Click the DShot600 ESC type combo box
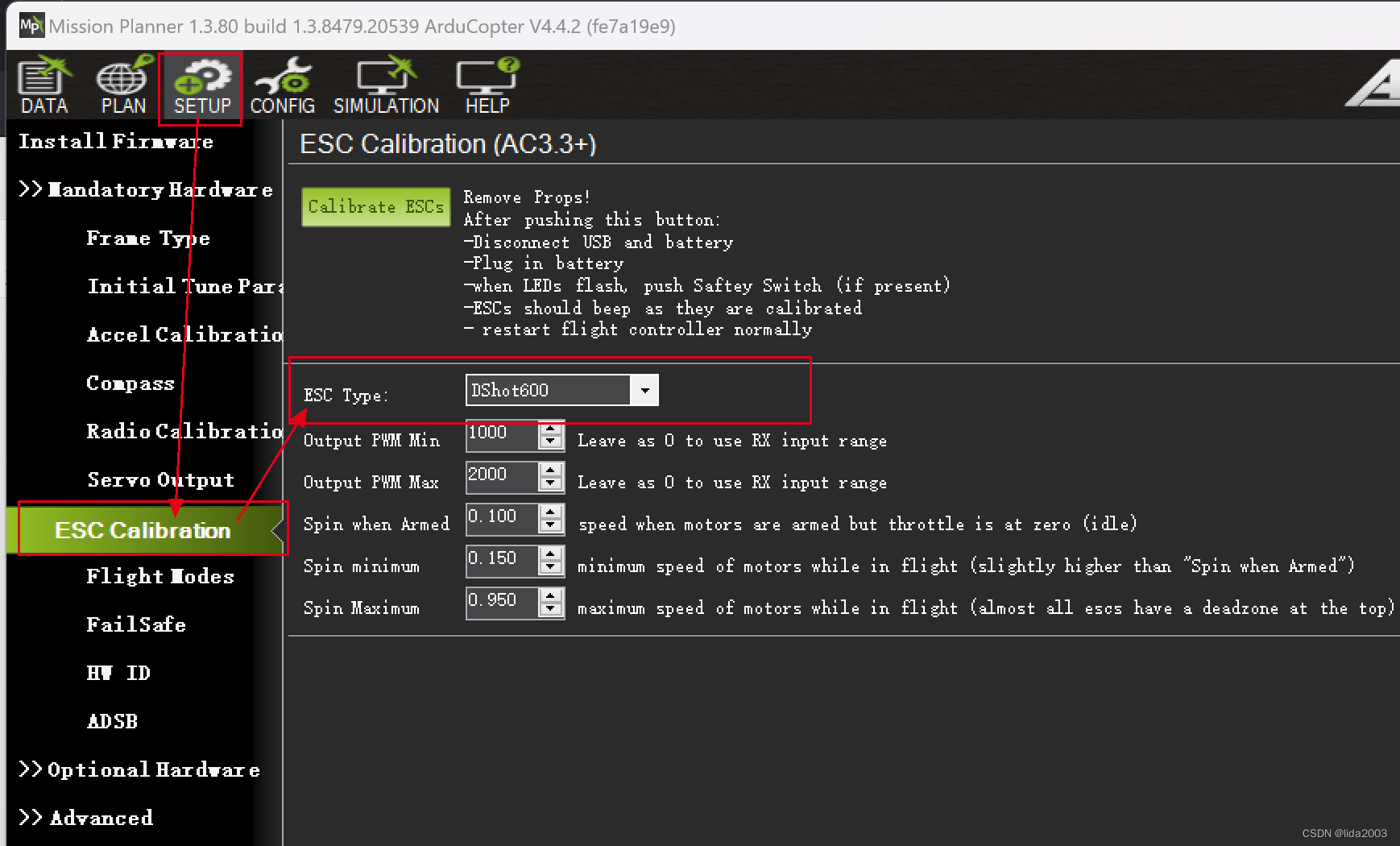 [x=562, y=391]
